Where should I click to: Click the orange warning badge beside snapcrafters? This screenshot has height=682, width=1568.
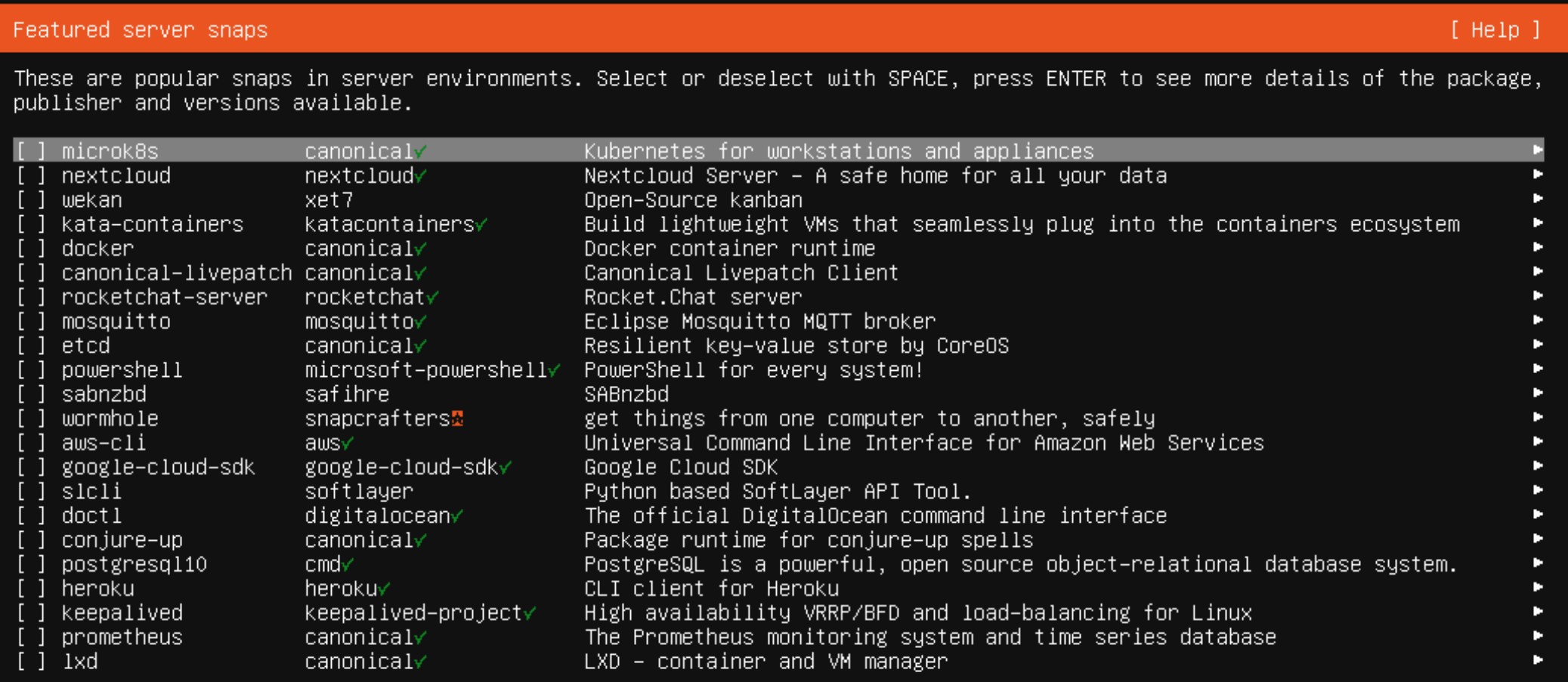click(x=458, y=418)
